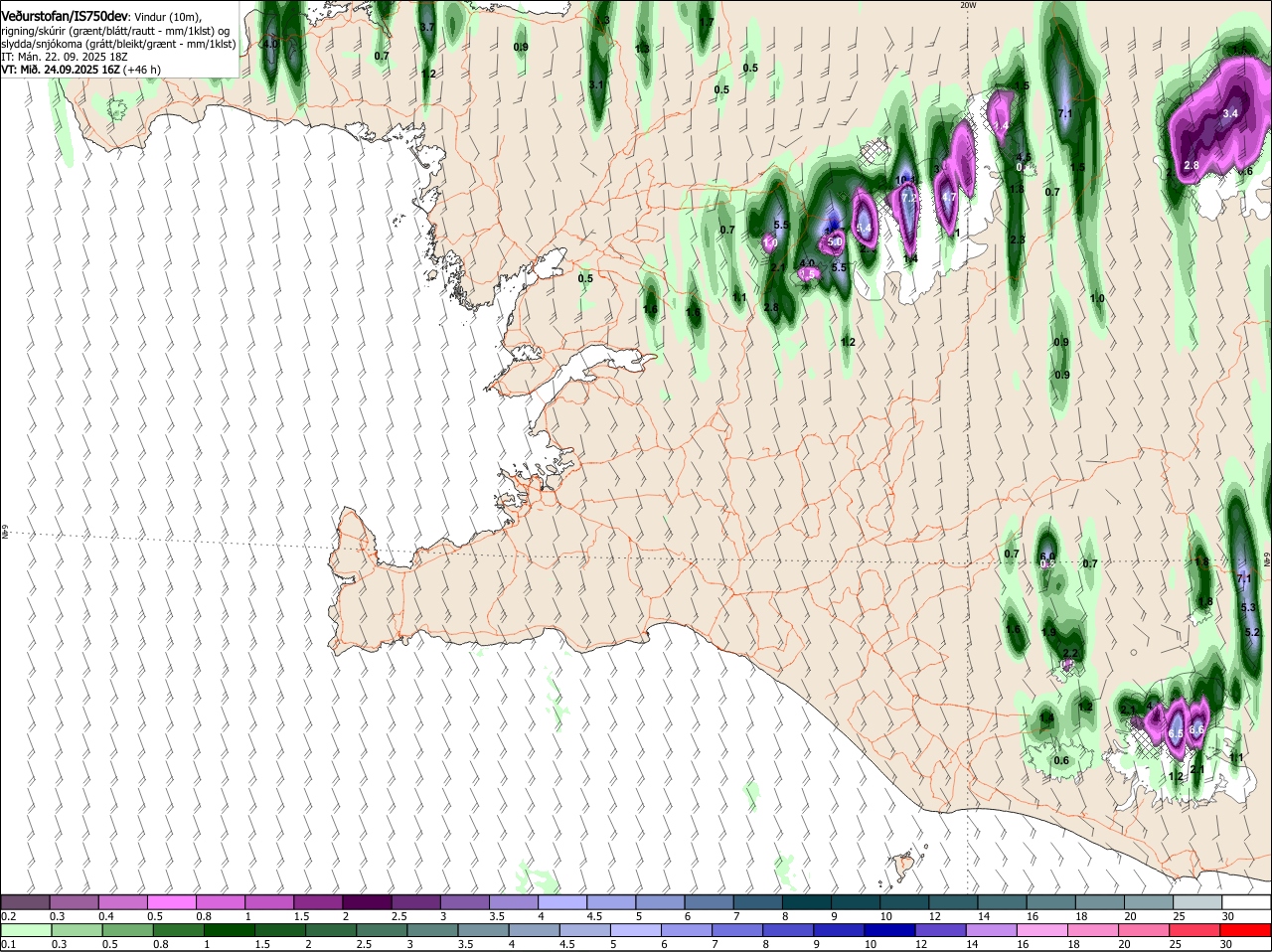1272x952 pixels.
Task: Click the grey-teal 16 swatch in upper scale
Action: click(x=1050, y=902)
